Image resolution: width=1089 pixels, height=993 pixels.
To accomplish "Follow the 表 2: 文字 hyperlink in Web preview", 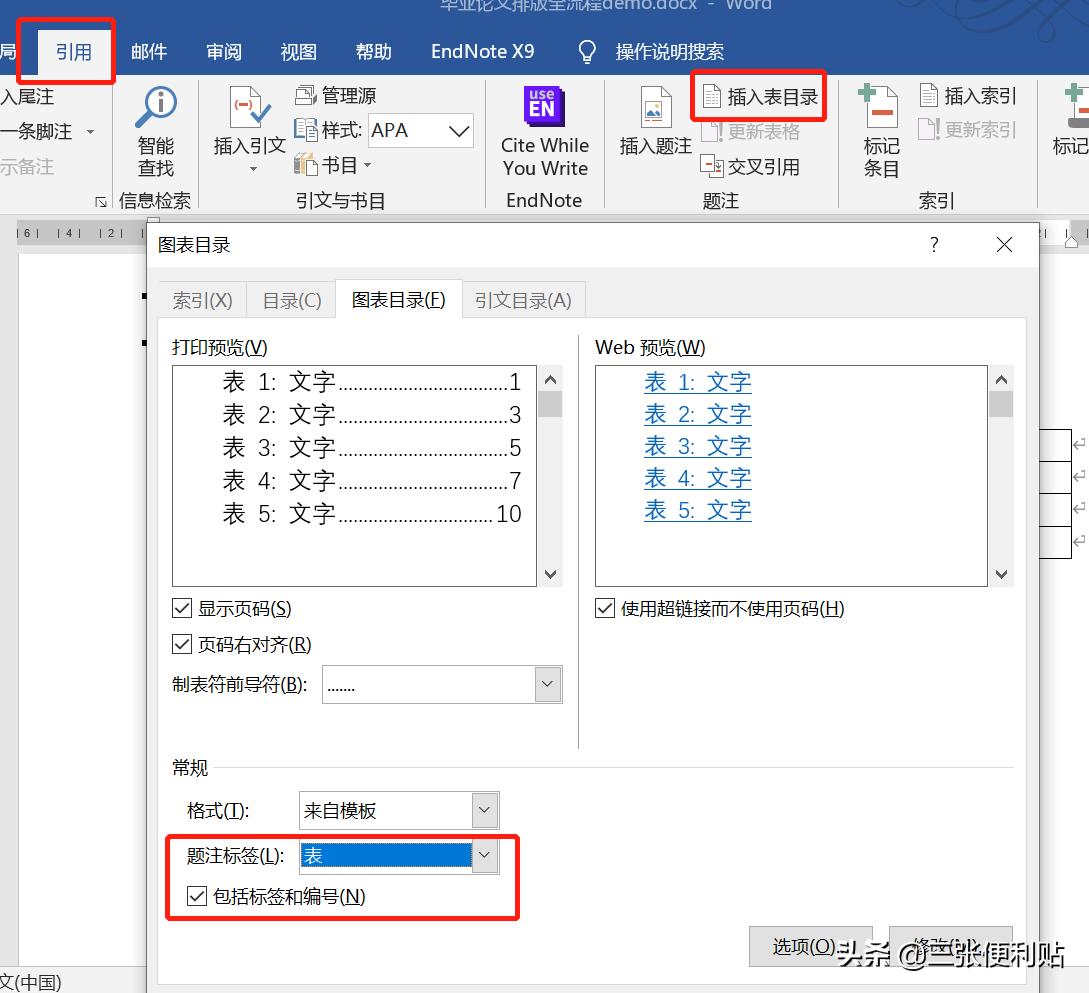I will pyautogui.click(x=697, y=413).
